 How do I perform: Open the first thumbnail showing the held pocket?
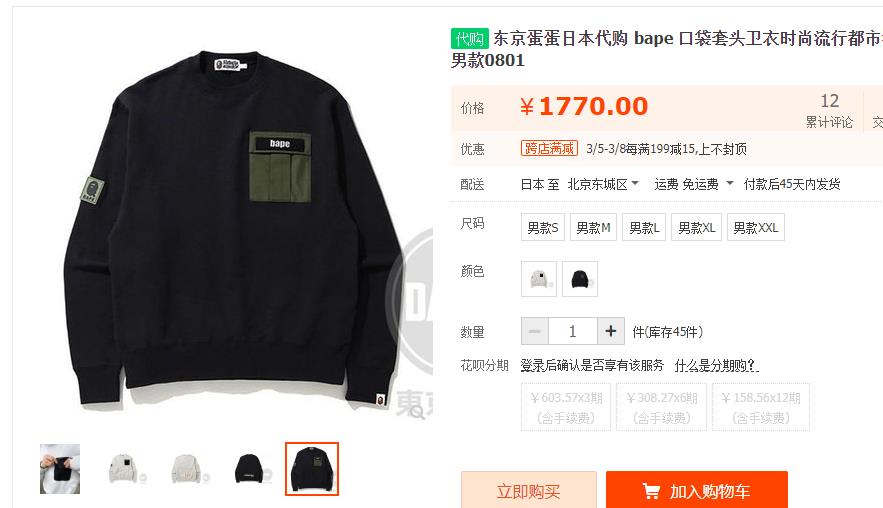coord(60,469)
